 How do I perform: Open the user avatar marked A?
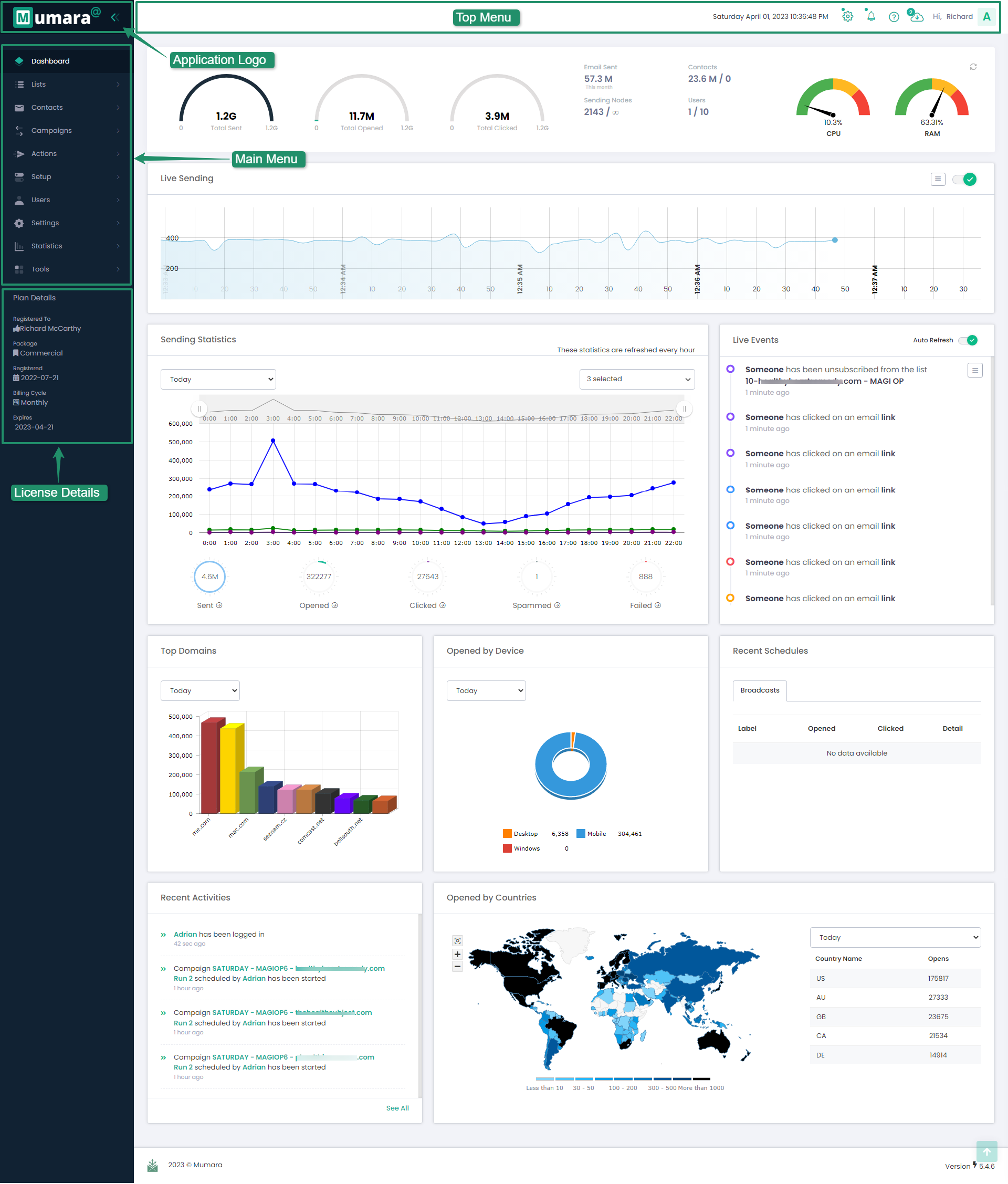click(987, 17)
